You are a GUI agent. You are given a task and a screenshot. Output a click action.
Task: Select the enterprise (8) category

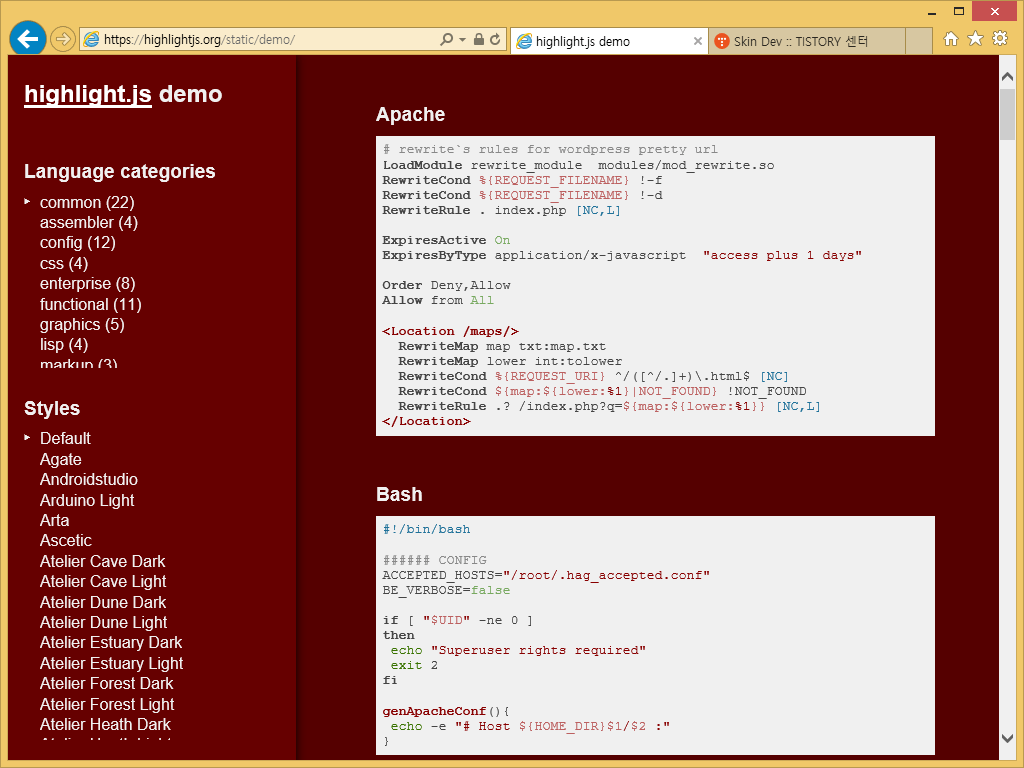tap(88, 283)
